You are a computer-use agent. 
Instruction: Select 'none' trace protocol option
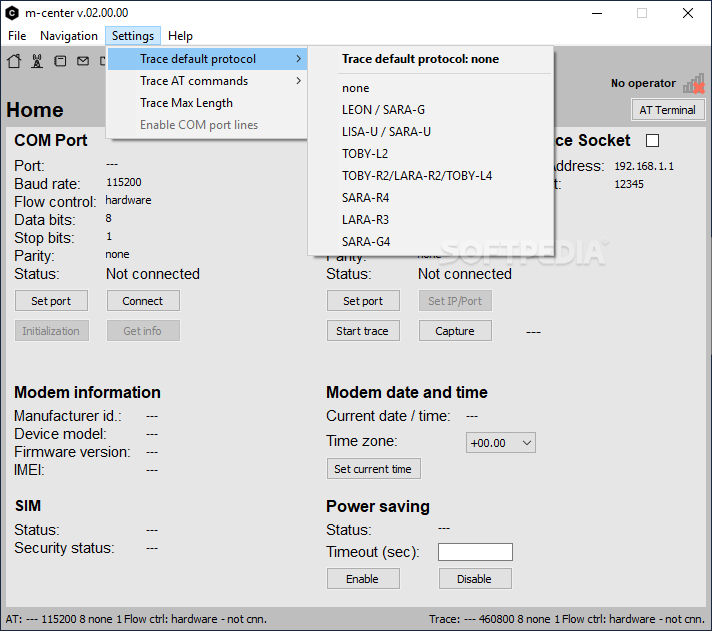tap(430, 88)
